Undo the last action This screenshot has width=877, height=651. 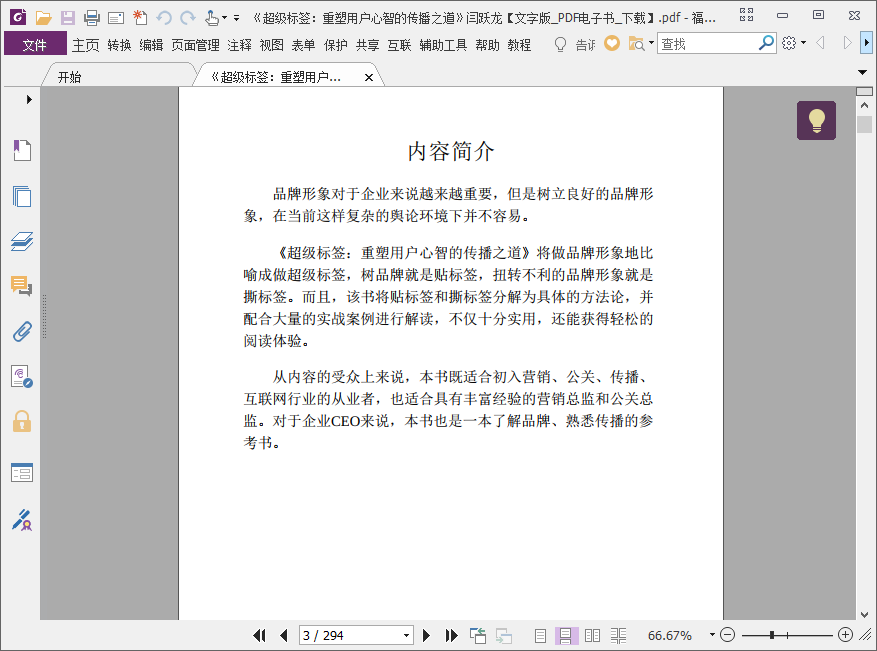[x=164, y=18]
